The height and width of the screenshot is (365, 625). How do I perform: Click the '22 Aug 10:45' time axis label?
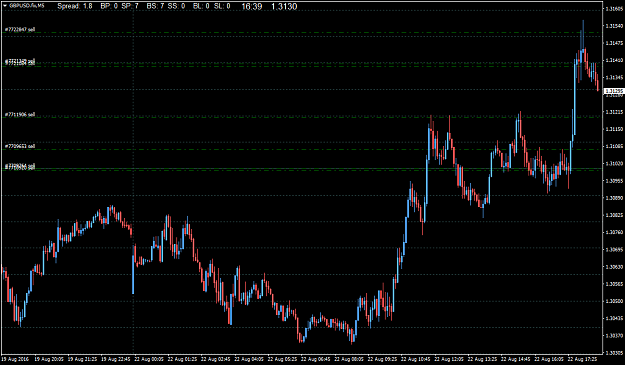415,359
